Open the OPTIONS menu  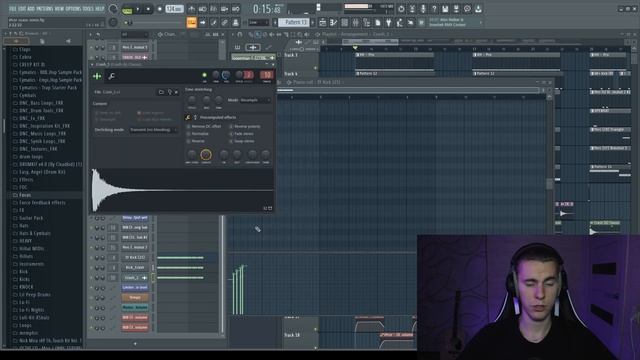pos(74,9)
